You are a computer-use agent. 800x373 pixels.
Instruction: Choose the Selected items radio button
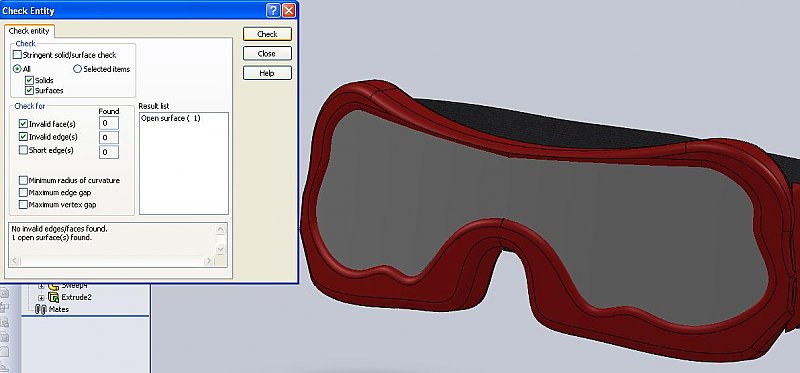[x=78, y=69]
